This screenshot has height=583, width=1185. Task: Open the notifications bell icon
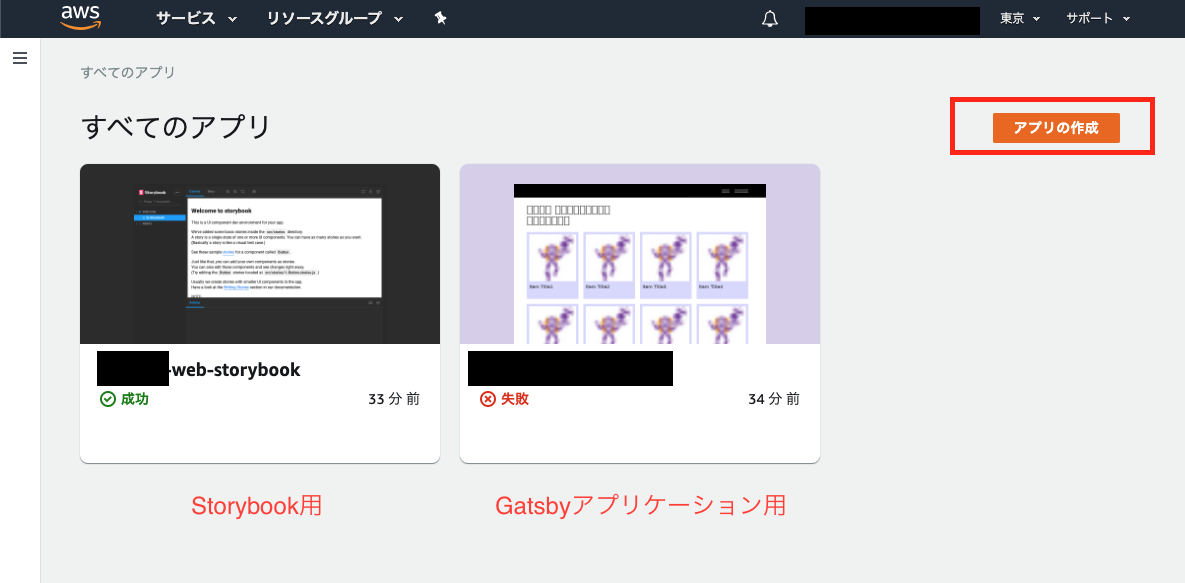[x=768, y=17]
